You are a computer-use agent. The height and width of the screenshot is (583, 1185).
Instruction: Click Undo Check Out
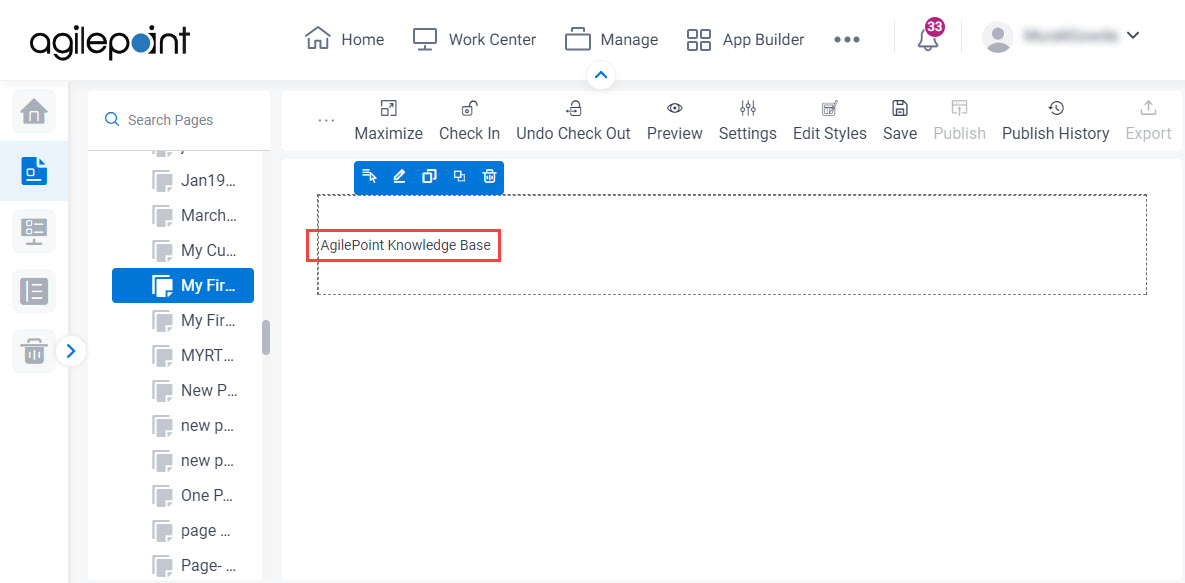tap(574, 121)
